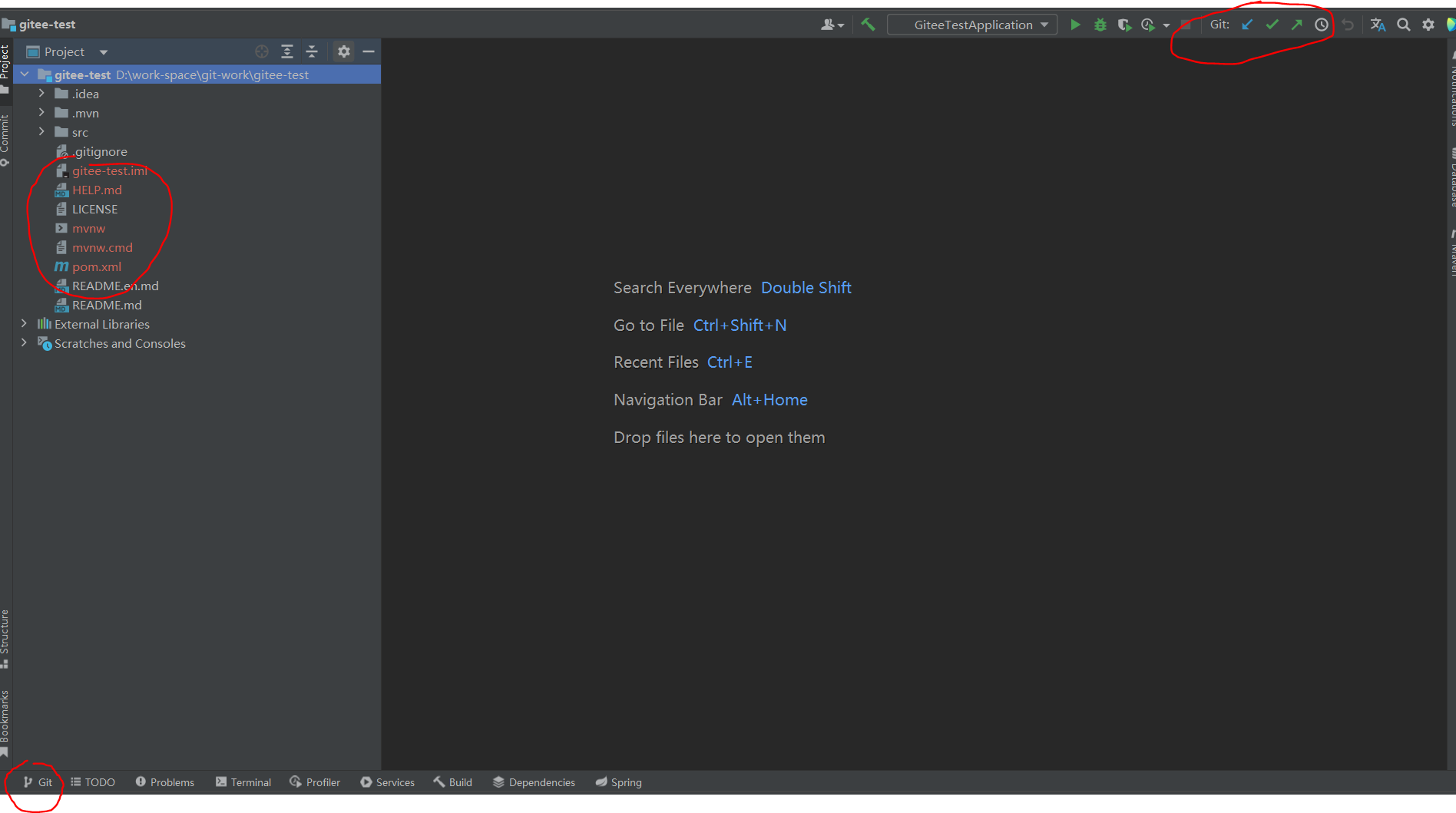Open Project panel options gear
The height and width of the screenshot is (813, 1456).
[344, 51]
